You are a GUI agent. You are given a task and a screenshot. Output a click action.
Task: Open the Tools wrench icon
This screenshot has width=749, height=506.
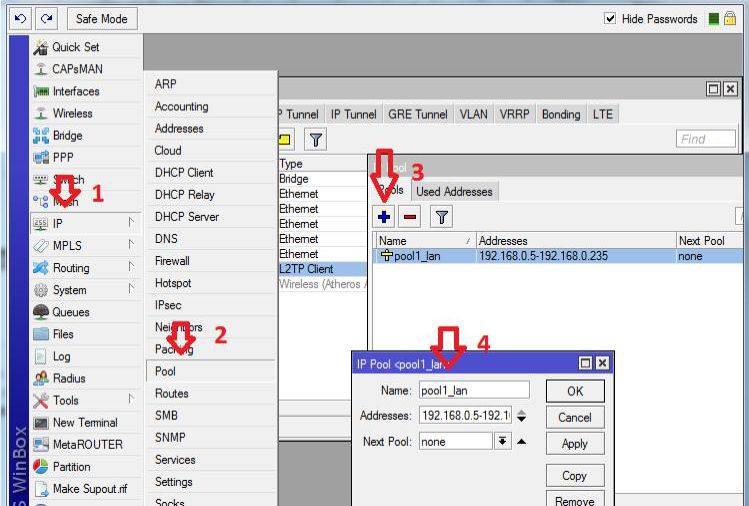point(41,400)
